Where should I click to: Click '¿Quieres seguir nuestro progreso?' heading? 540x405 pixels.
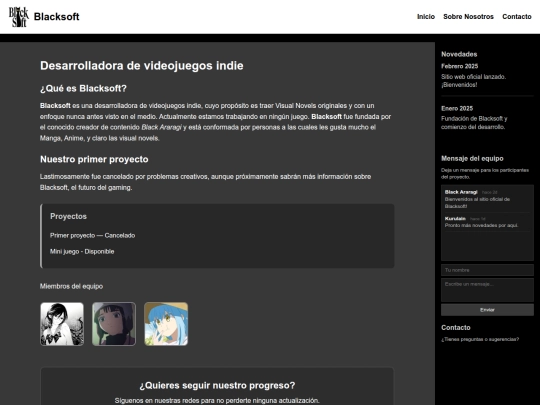[x=217, y=385]
